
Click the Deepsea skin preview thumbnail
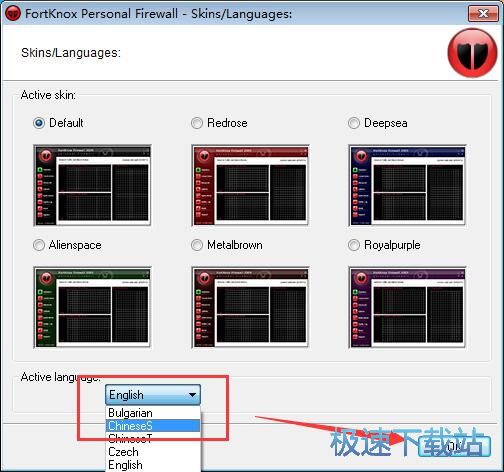coord(407,185)
